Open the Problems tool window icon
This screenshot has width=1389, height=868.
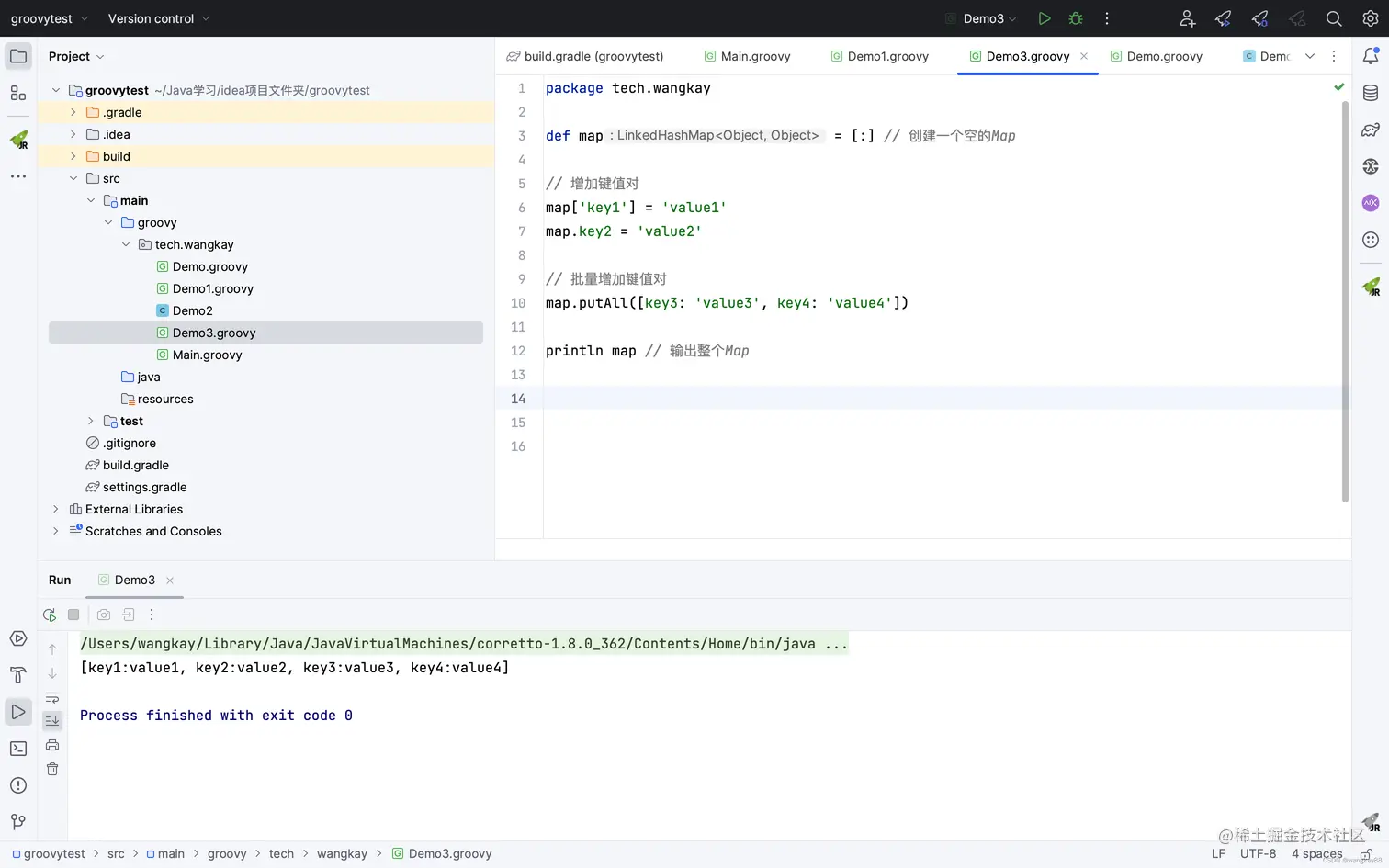click(x=18, y=785)
